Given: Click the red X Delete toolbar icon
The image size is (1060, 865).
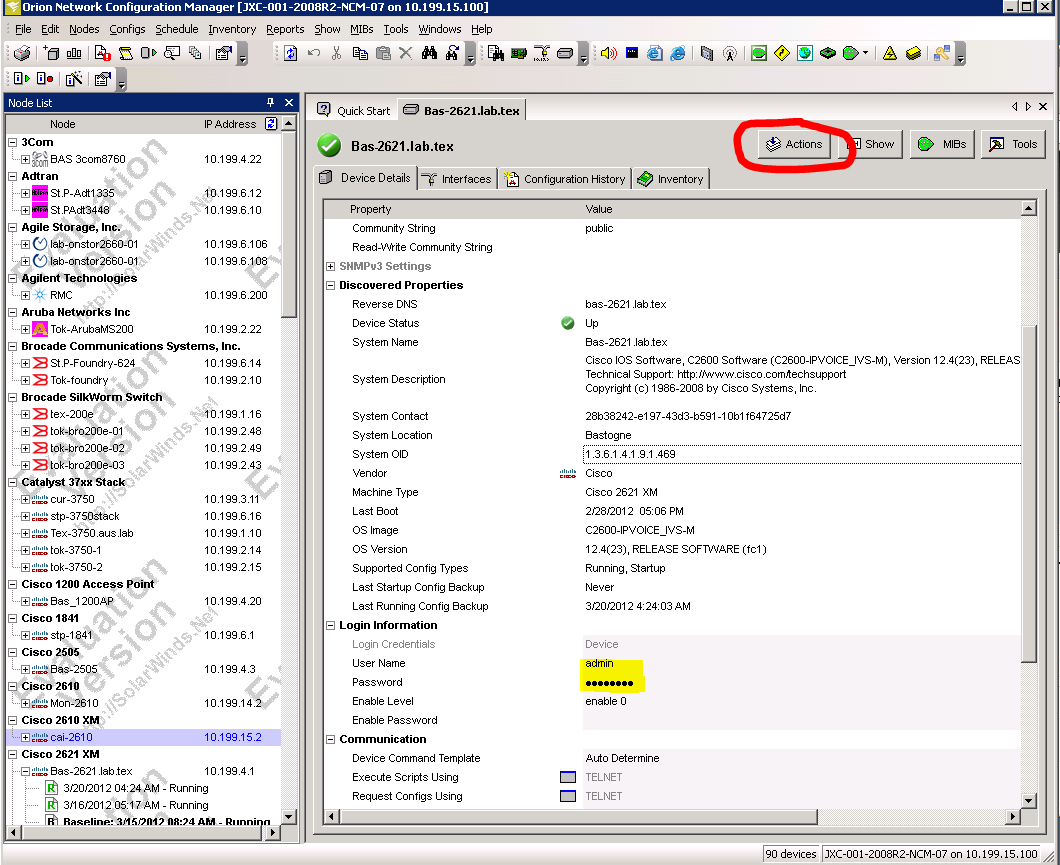Looking at the screenshot, I should coord(406,53).
